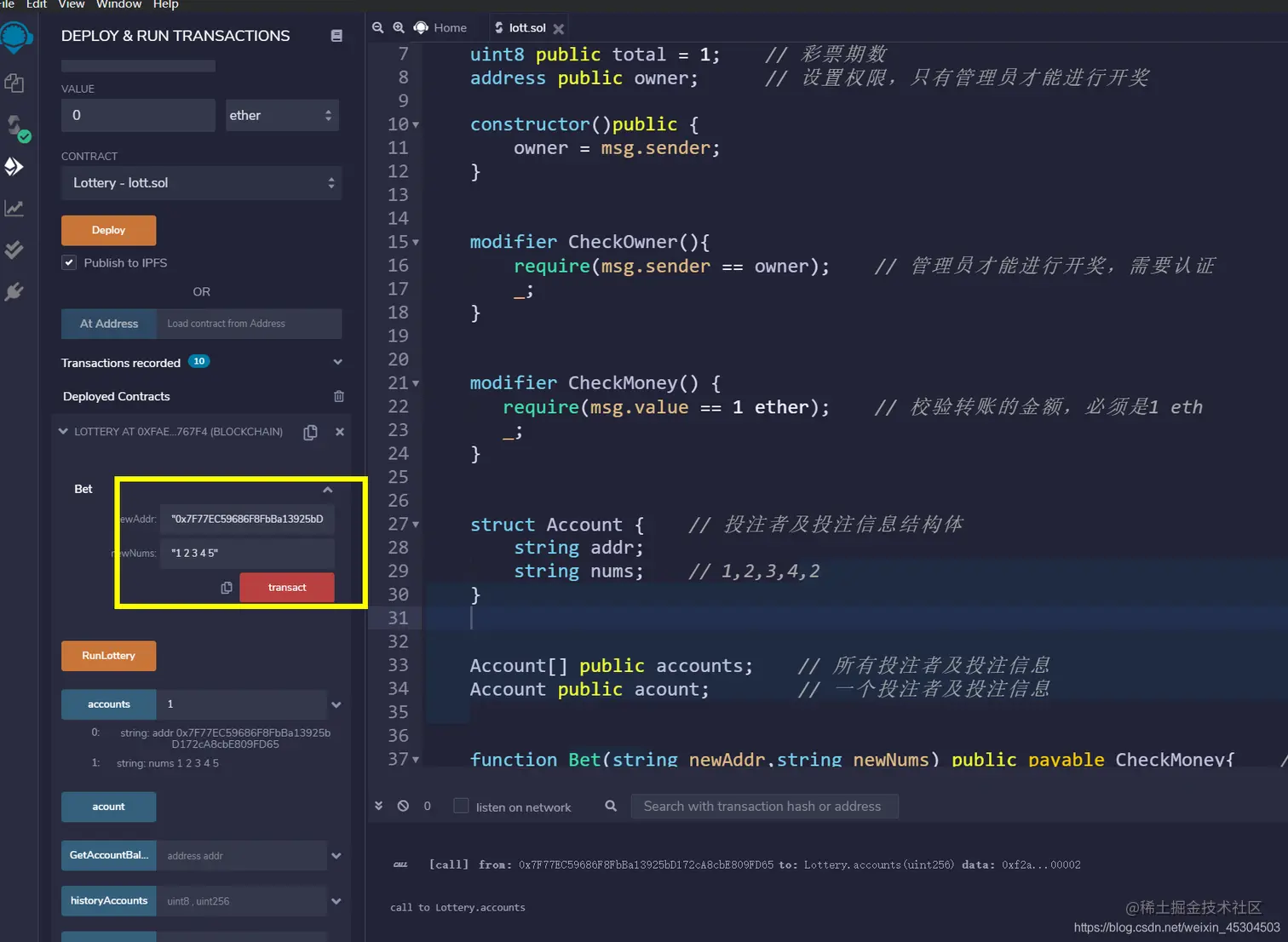Image resolution: width=1288 pixels, height=942 pixels.
Task: Clear the deployed contracts list with trash icon
Action: (x=339, y=396)
